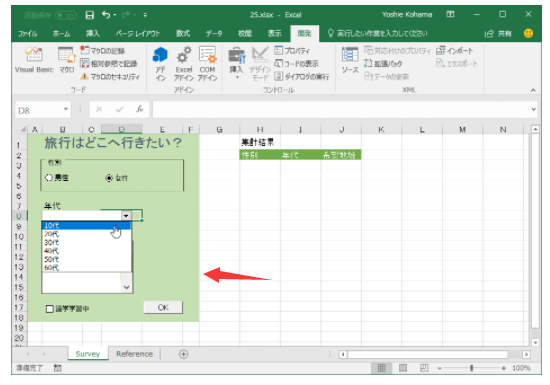Select the female radio button

click(116, 178)
